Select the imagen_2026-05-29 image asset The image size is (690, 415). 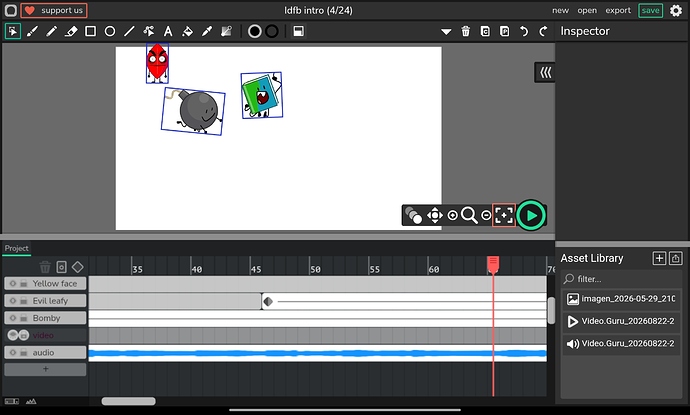point(621,299)
